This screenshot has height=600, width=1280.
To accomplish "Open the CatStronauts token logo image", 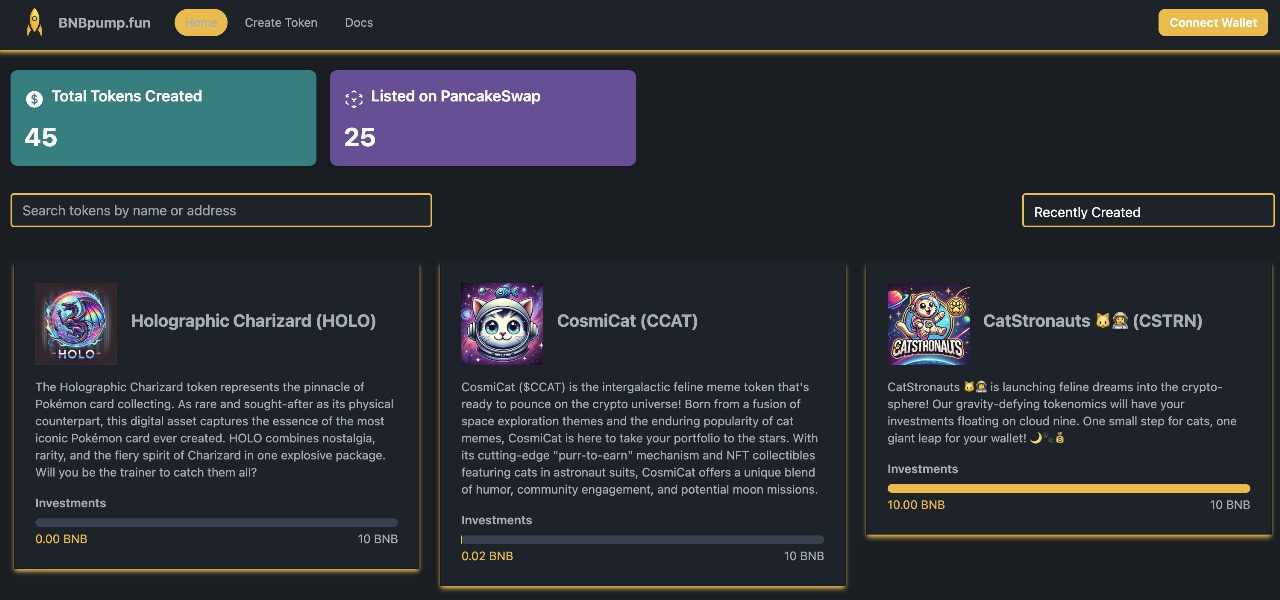I will click(928, 323).
